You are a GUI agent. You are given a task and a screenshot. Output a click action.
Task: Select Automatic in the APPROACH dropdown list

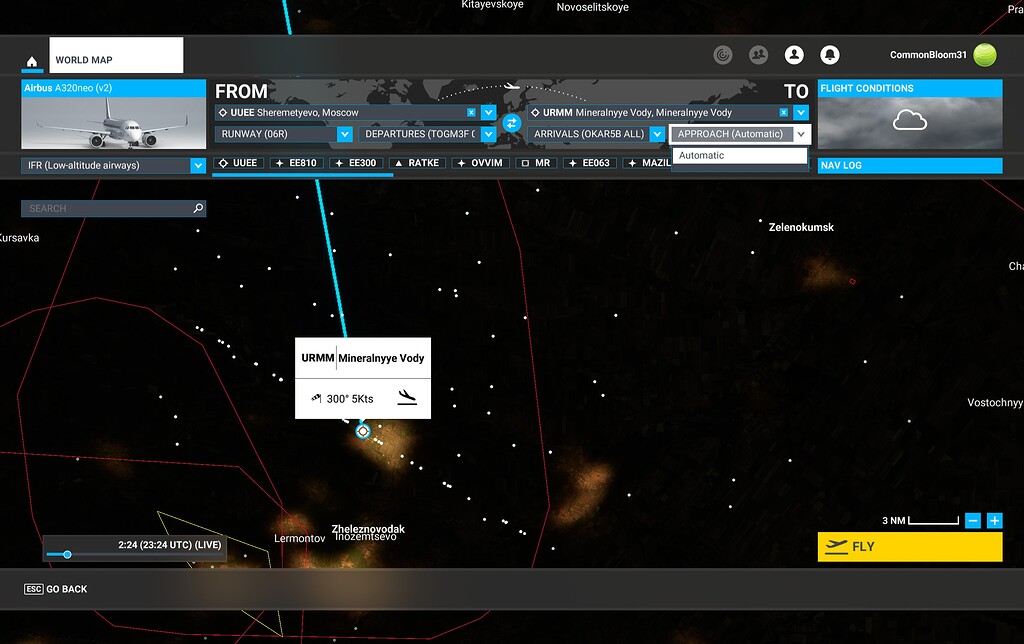[x=740, y=156]
